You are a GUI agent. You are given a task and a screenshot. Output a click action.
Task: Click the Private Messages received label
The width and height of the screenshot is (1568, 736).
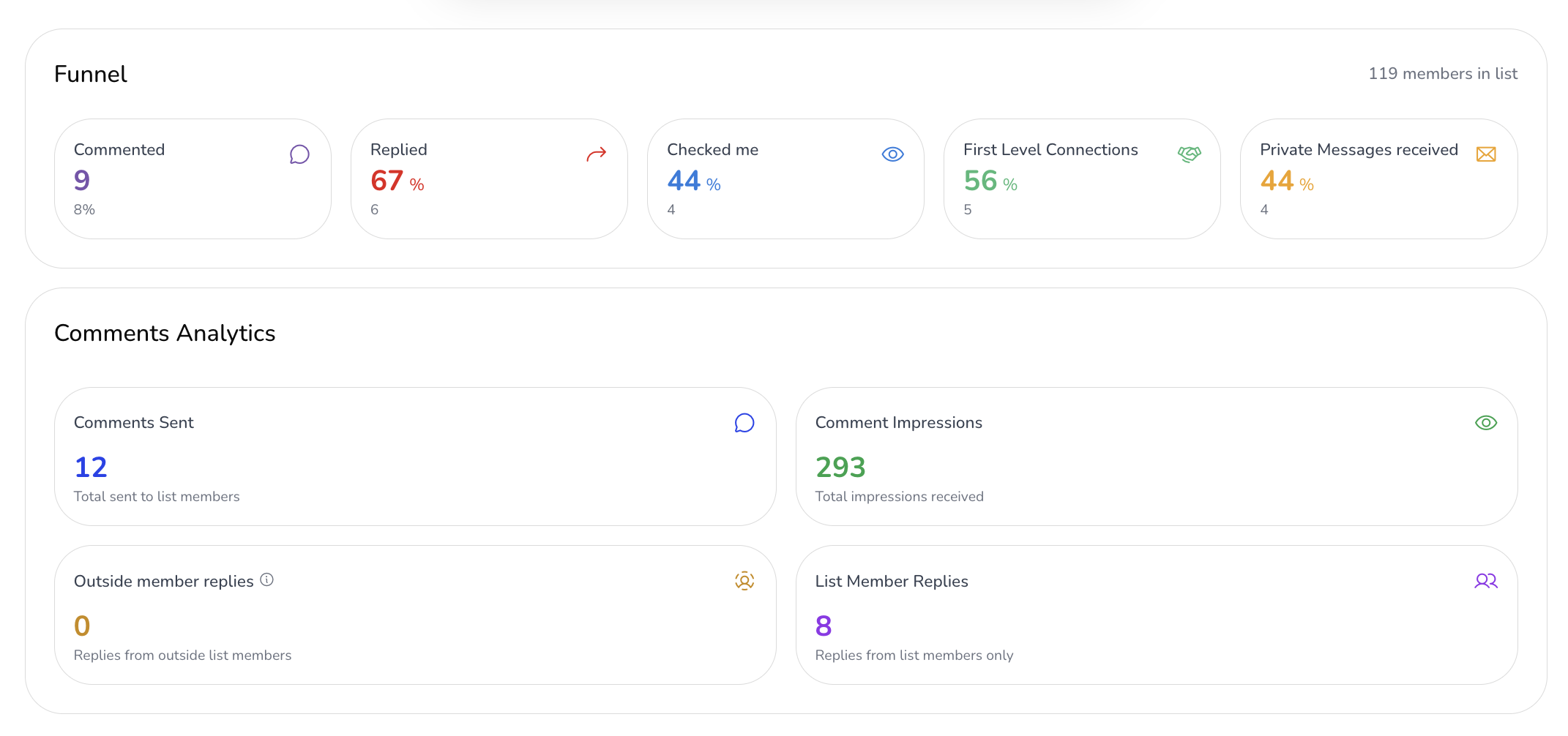tap(1359, 149)
